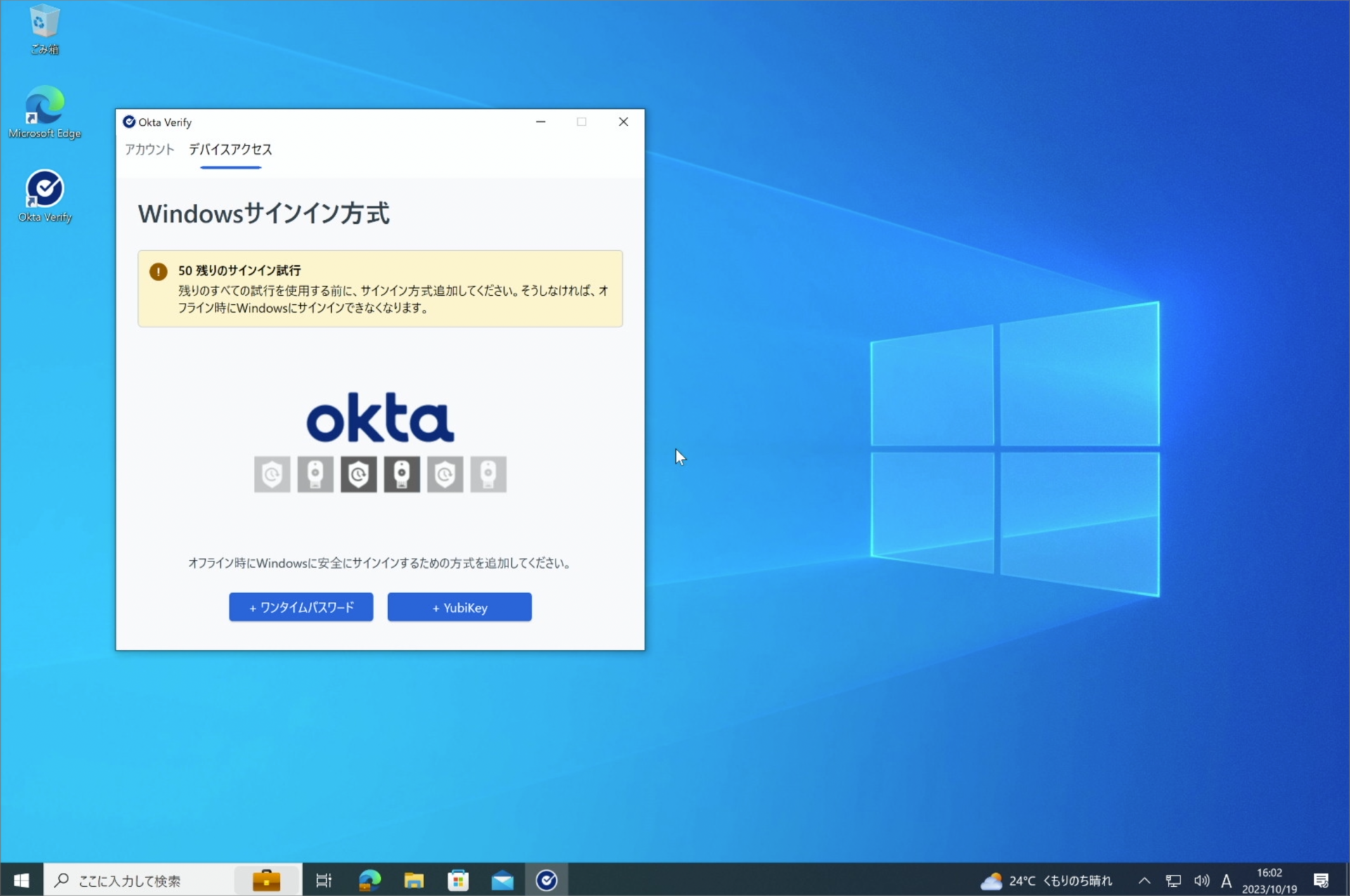Click the YubiKey add button

(x=459, y=607)
